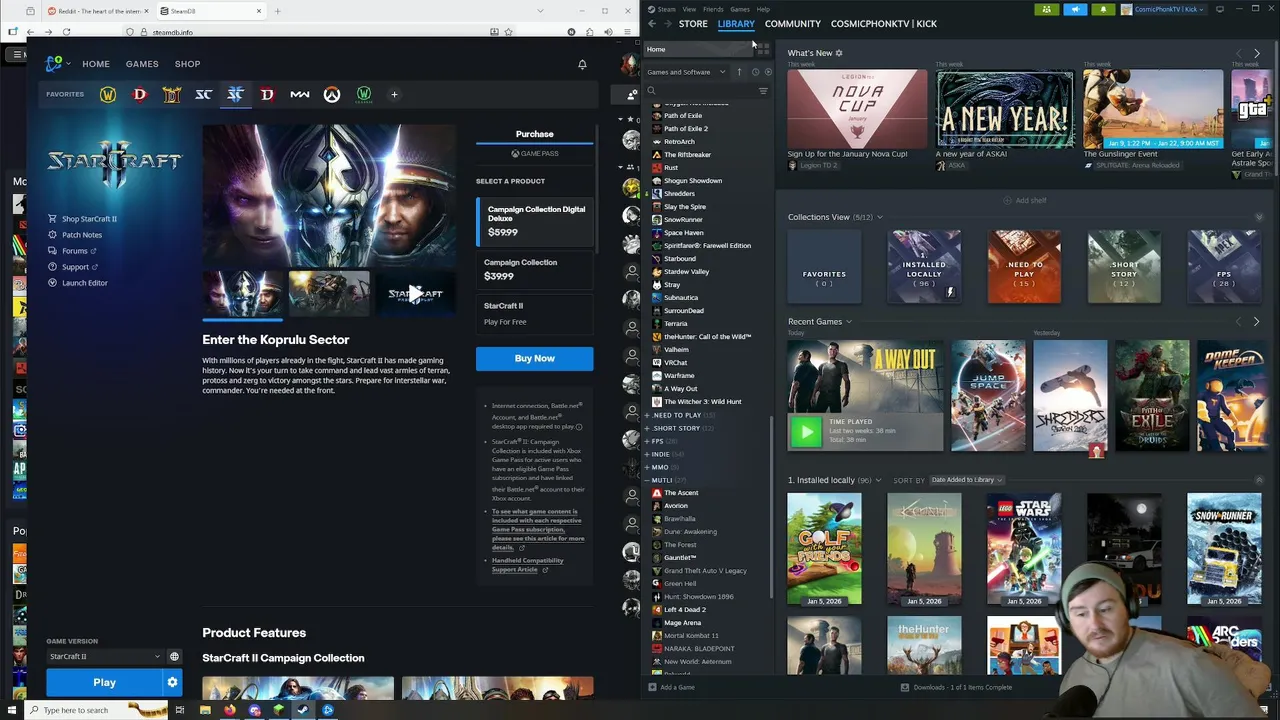Open StarCraft II game version dropdown
Viewport: 1280px width, 720px height.
pyautogui.click(x=104, y=657)
